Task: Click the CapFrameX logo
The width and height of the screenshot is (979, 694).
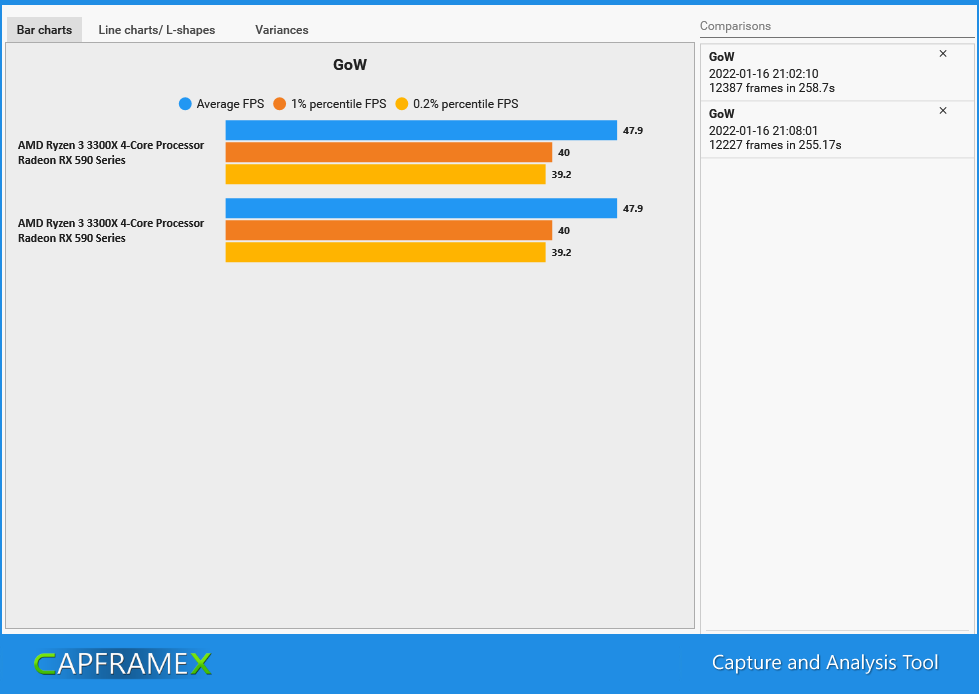Action: (x=123, y=663)
